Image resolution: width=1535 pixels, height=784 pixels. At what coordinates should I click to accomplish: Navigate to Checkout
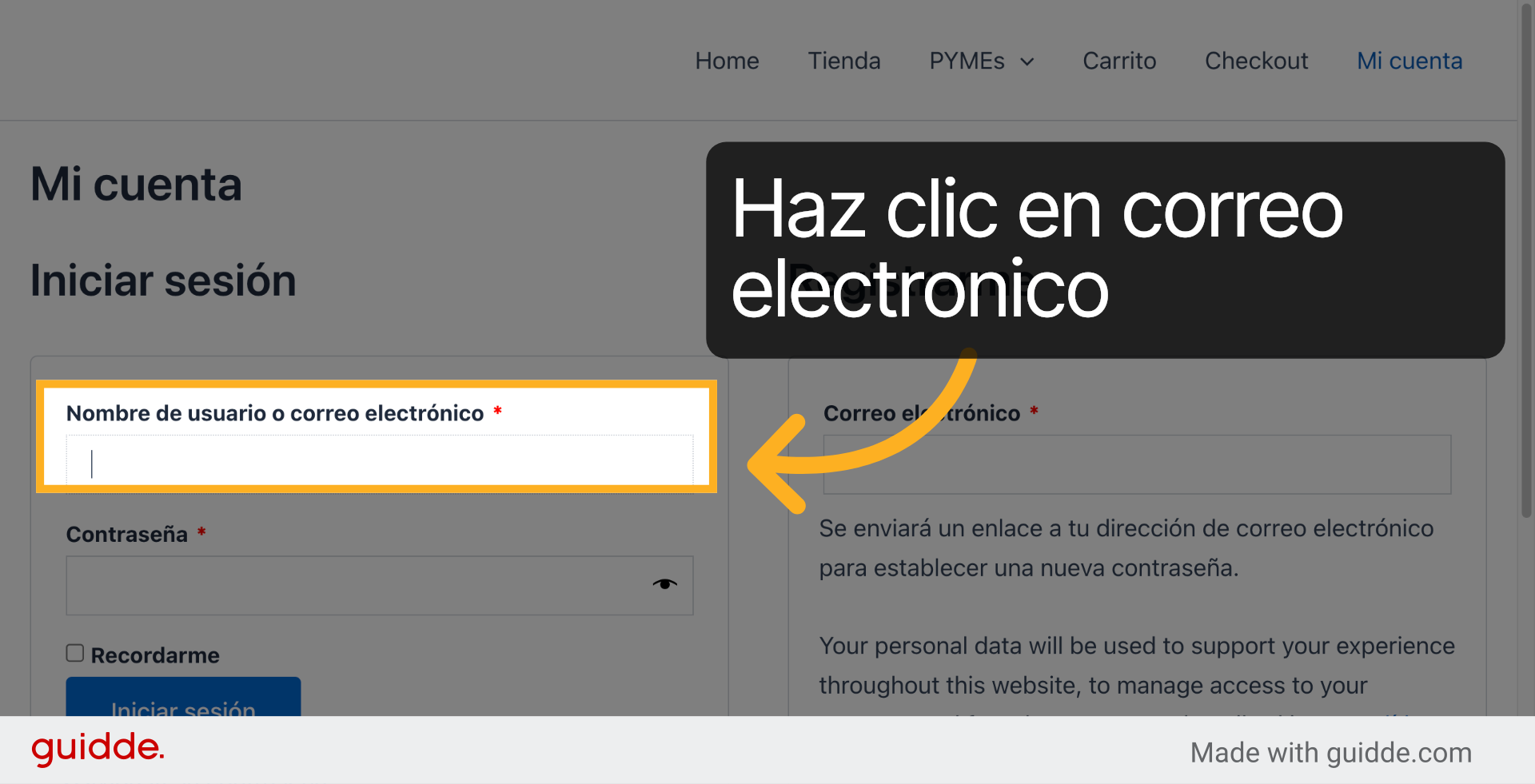click(1256, 61)
